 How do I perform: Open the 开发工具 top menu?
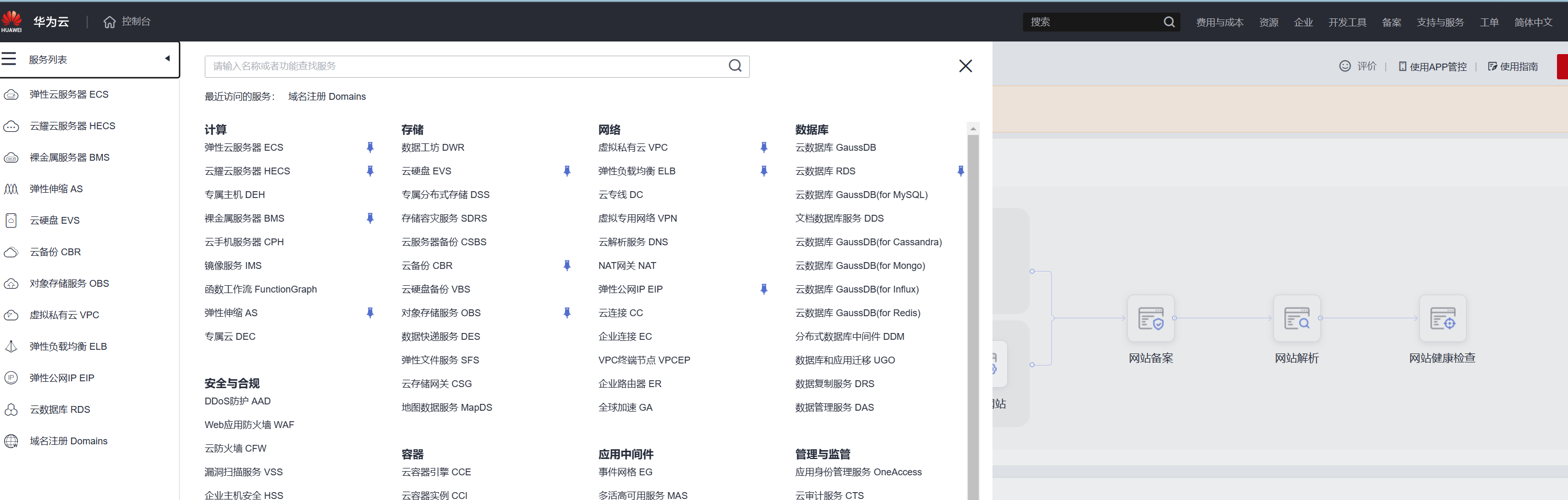[x=1347, y=23]
